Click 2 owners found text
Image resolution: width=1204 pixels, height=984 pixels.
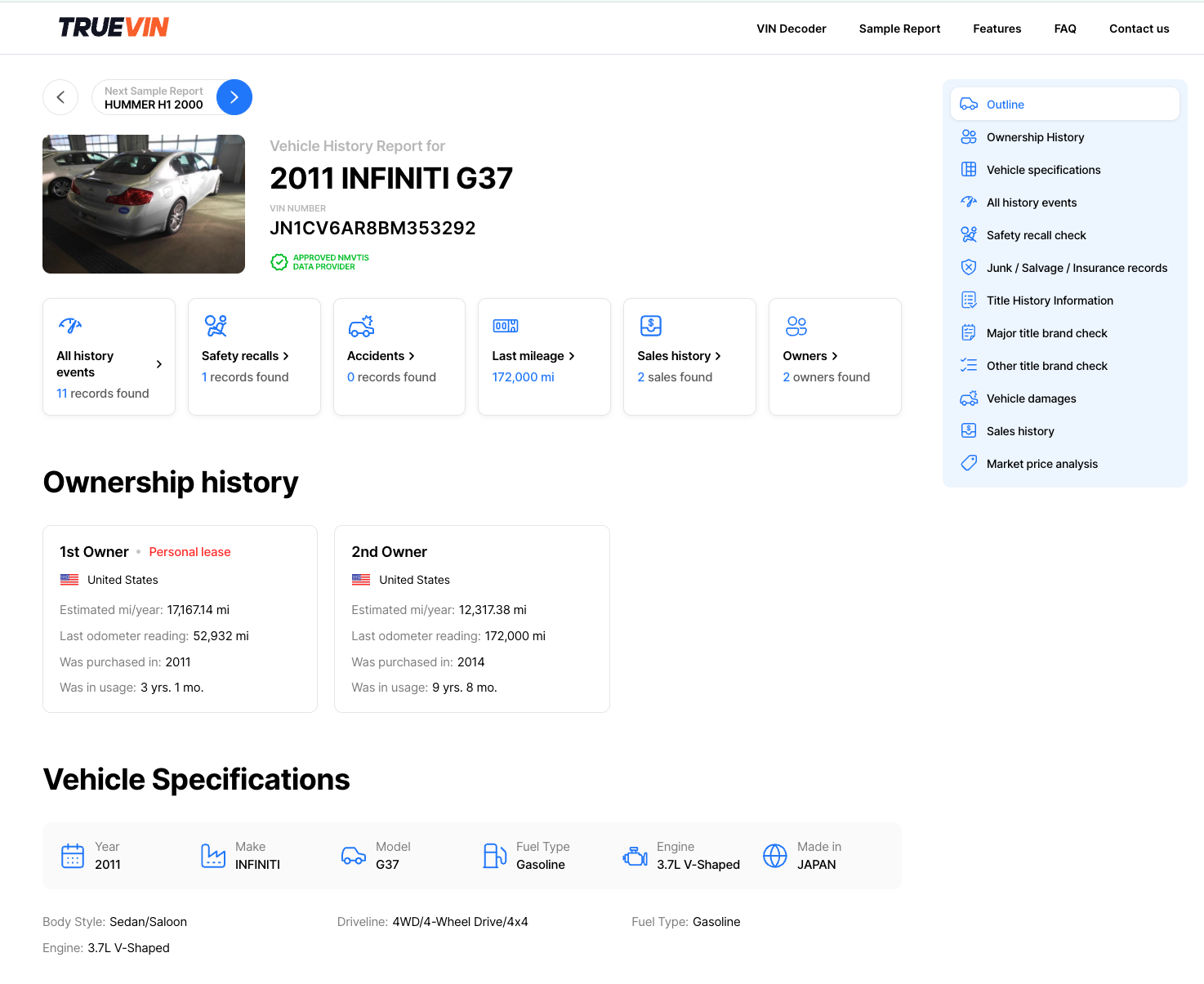pos(827,377)
